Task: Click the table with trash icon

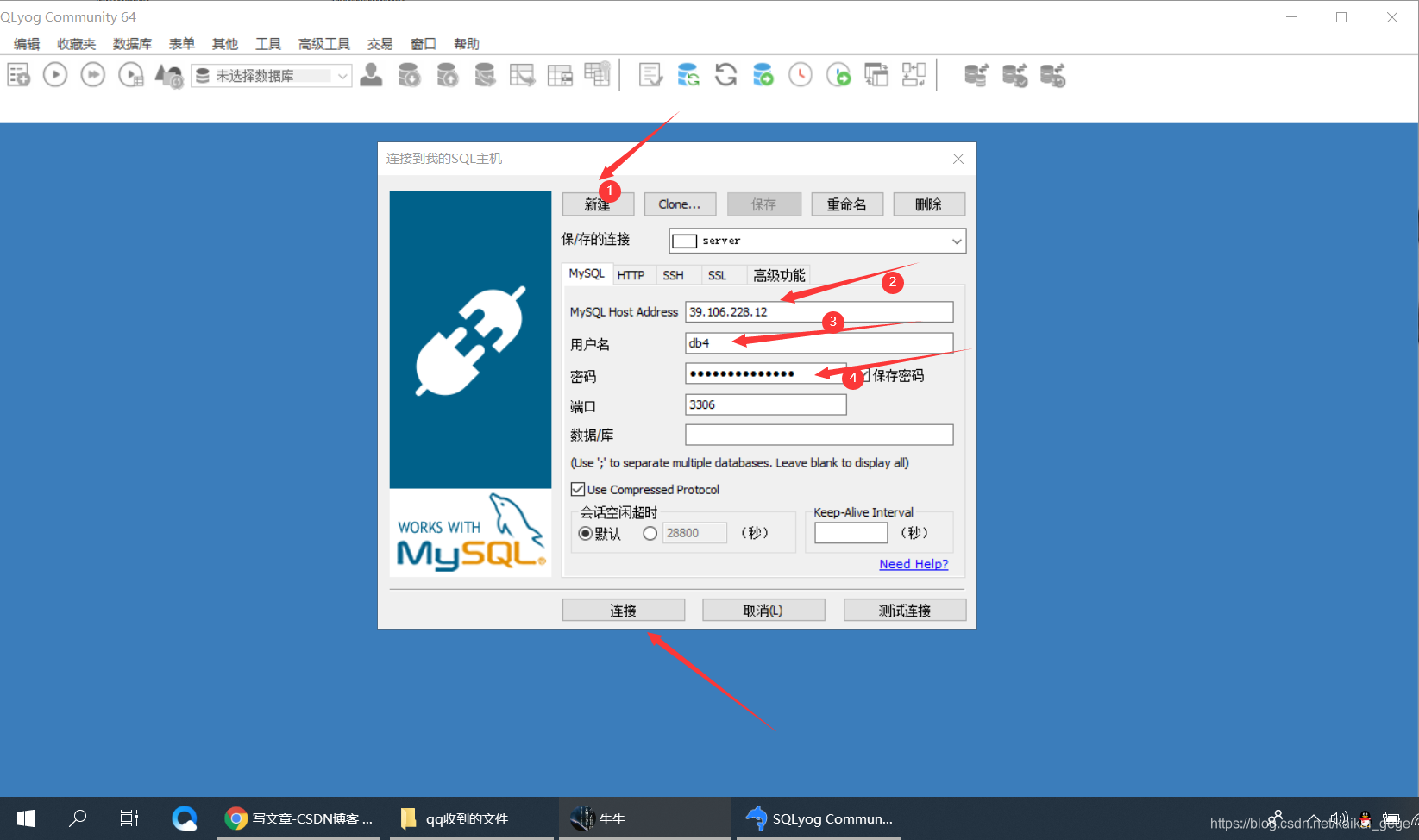Action: pyautogui.click(x=598, y=74)
